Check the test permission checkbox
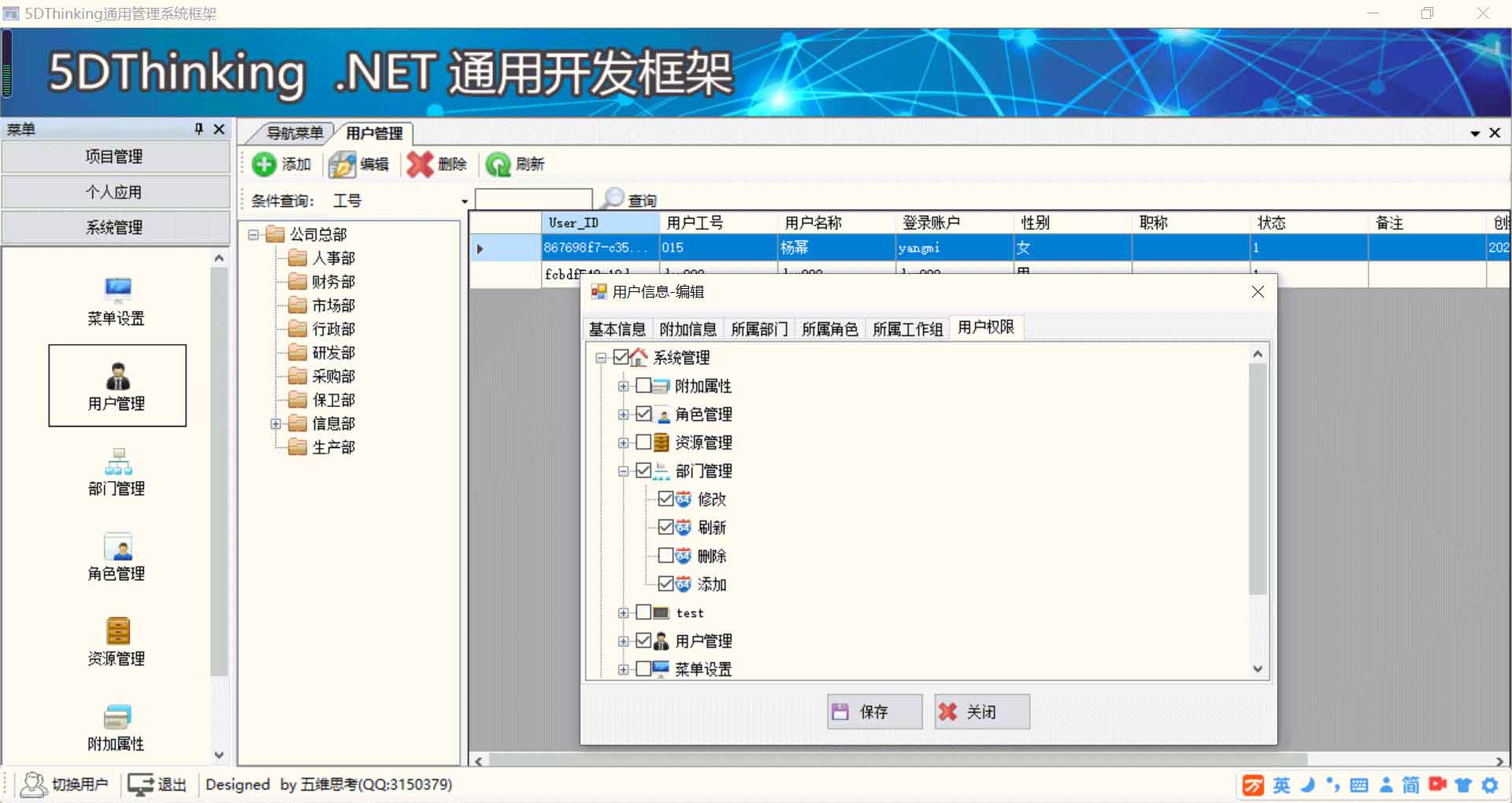The image size is (1512, 803). [643, 612]
